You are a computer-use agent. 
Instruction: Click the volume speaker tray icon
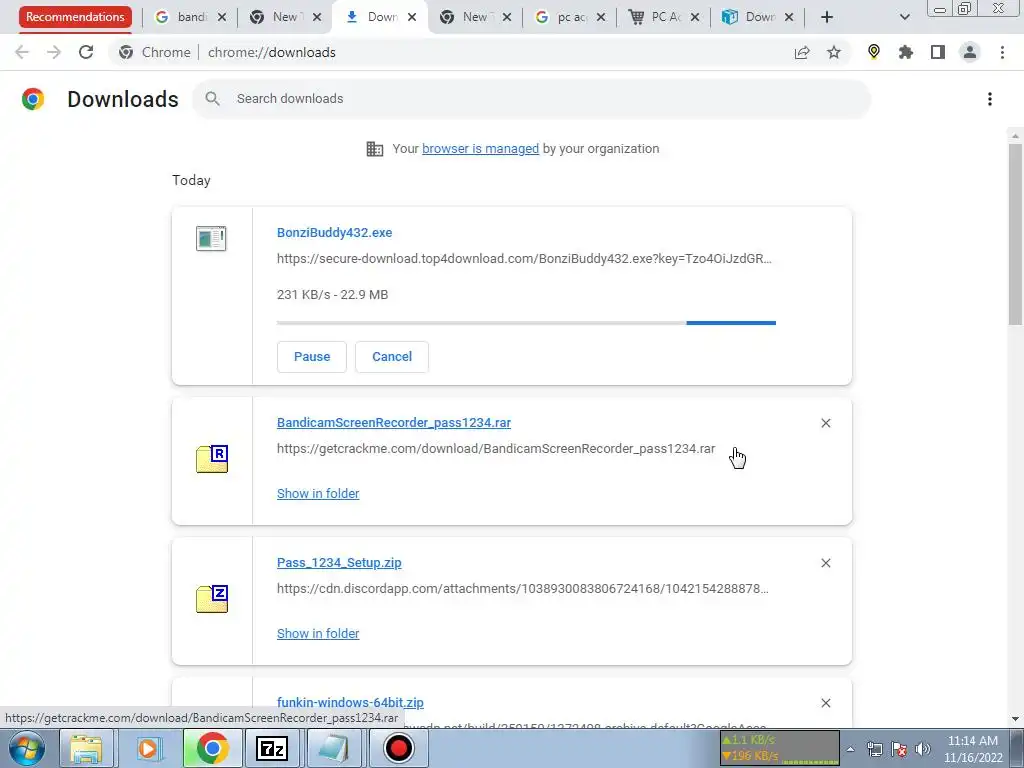tap(923, 749)
